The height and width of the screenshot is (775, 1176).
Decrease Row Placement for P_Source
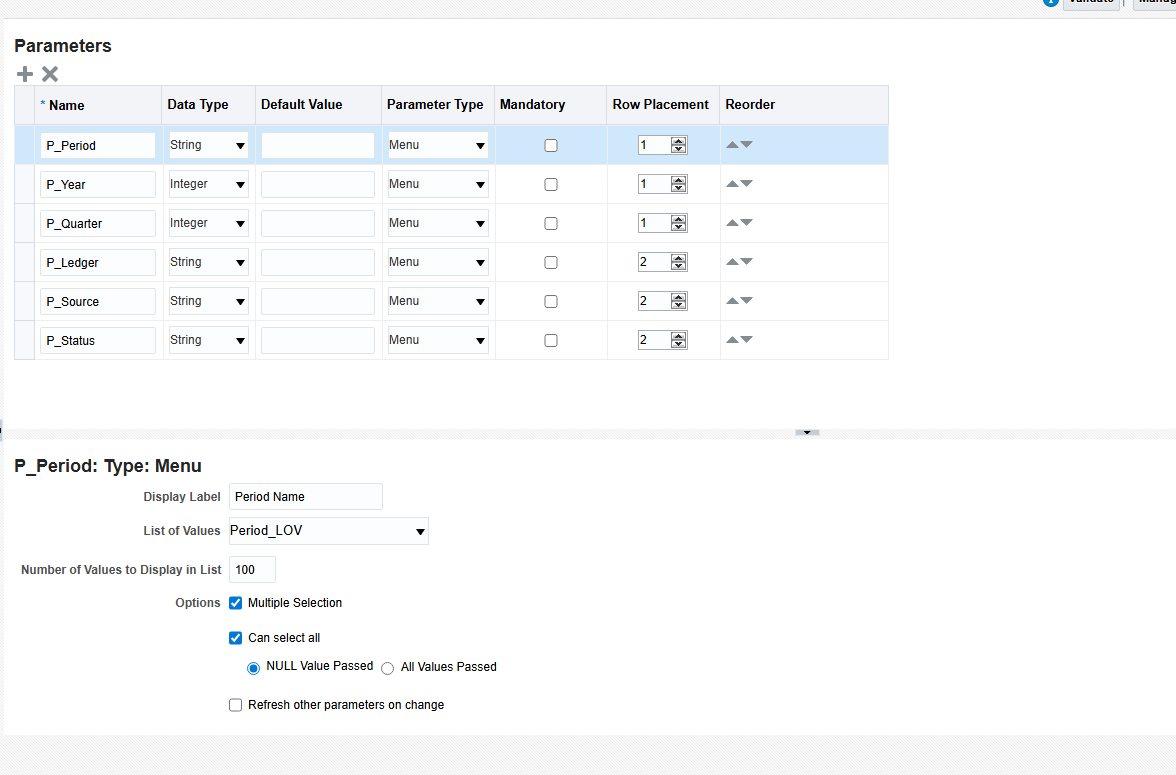(679, 305)
